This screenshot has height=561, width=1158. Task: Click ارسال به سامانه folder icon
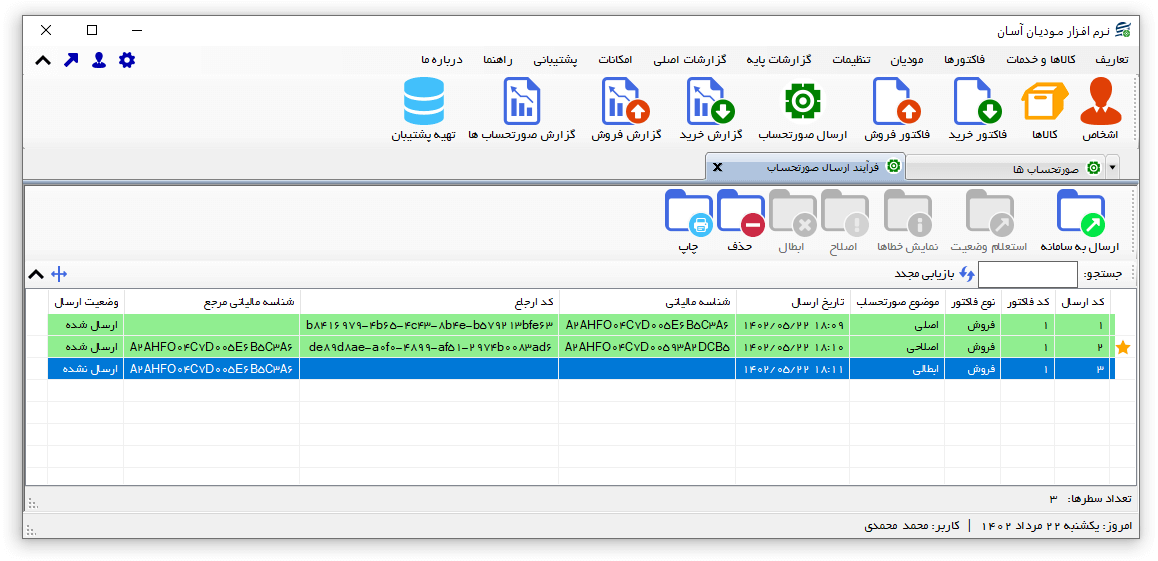(1081, 213)
